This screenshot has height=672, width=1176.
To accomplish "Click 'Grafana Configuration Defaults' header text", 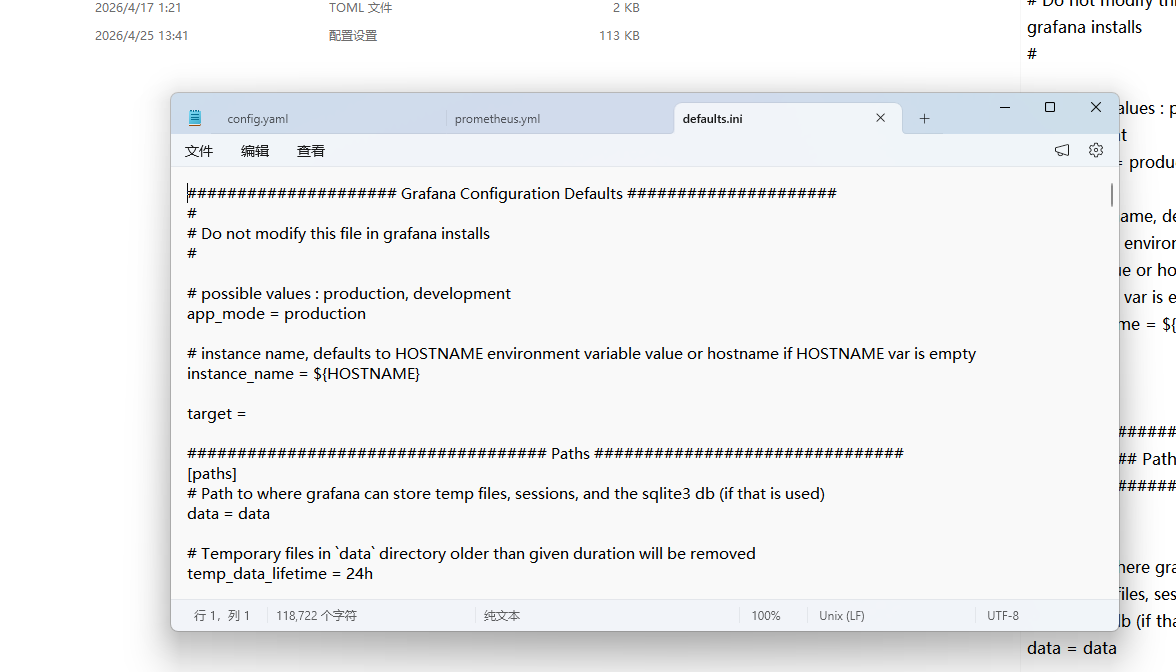I will coord(512,194).
